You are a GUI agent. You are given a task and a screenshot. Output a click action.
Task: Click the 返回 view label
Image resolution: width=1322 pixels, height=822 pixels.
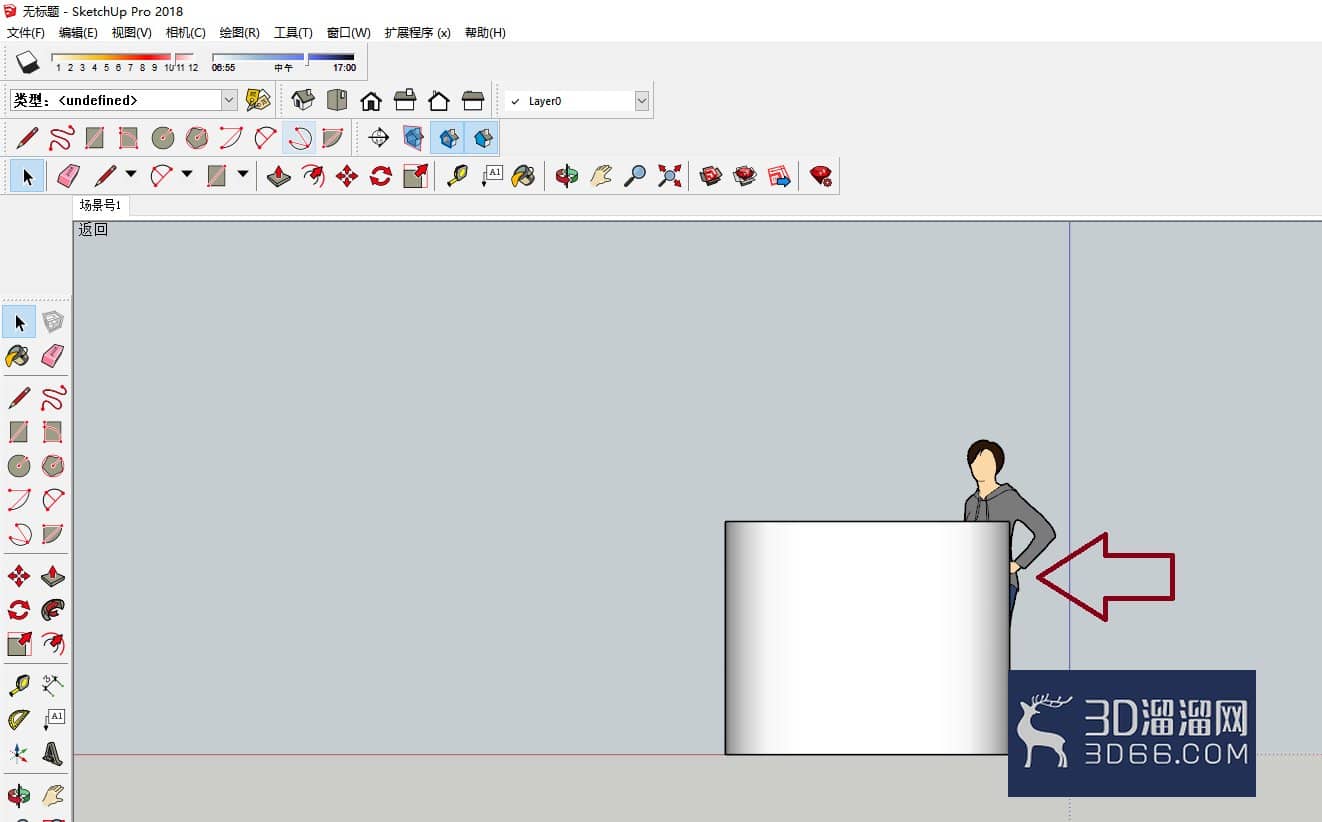[93, 229]
